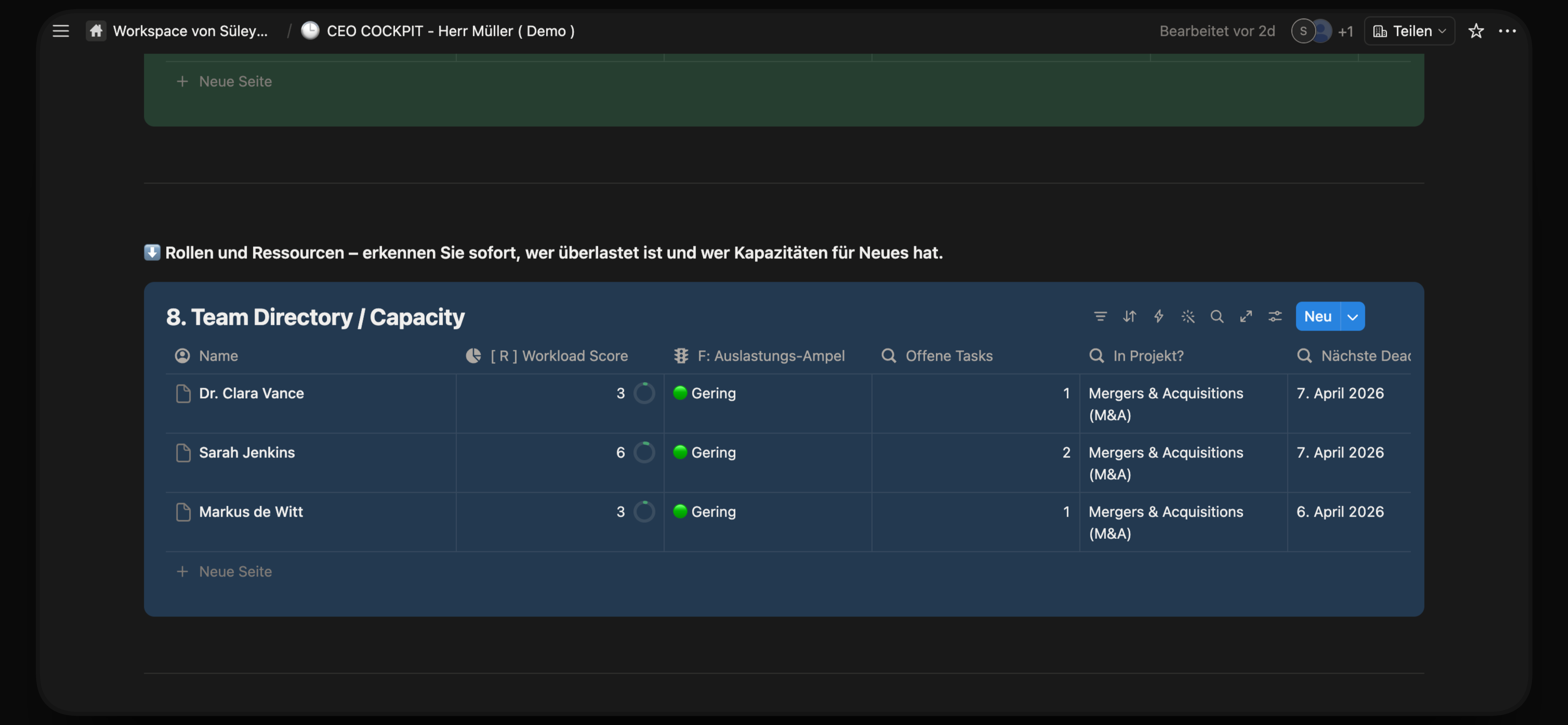Click the Nächste Deadline magnifier icon
This screenshot has height=725, width=1568.
(x=1304, y=356)
